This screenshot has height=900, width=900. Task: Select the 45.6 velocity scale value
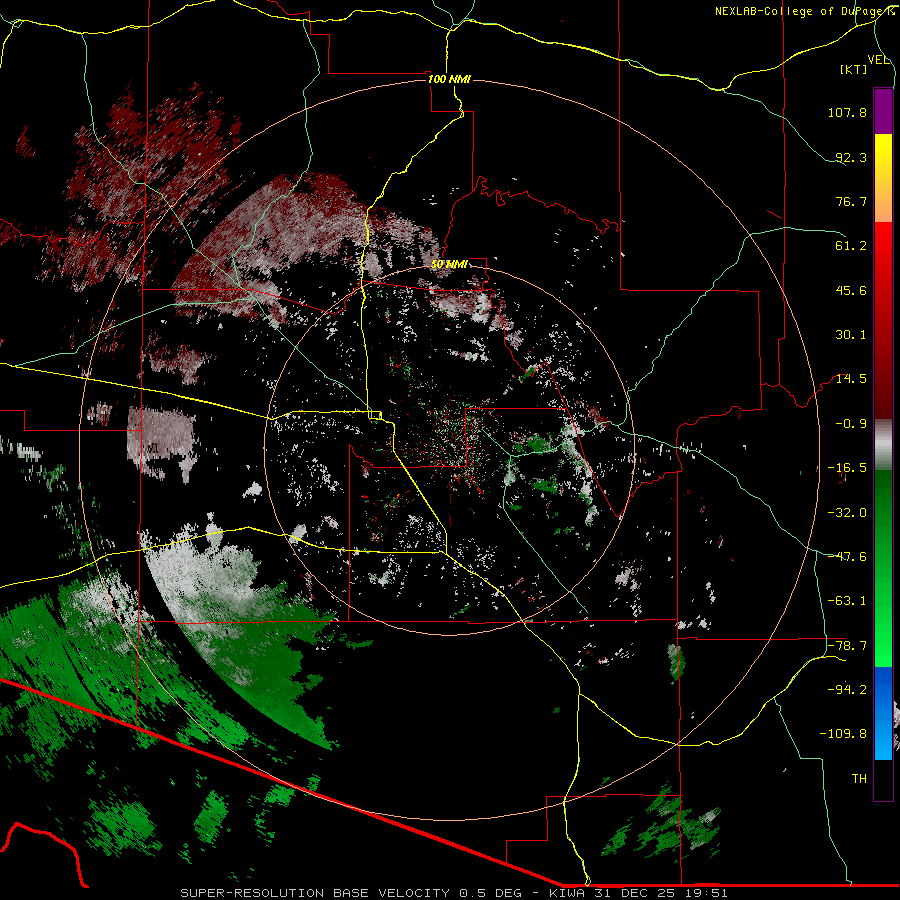coord(851,290)
